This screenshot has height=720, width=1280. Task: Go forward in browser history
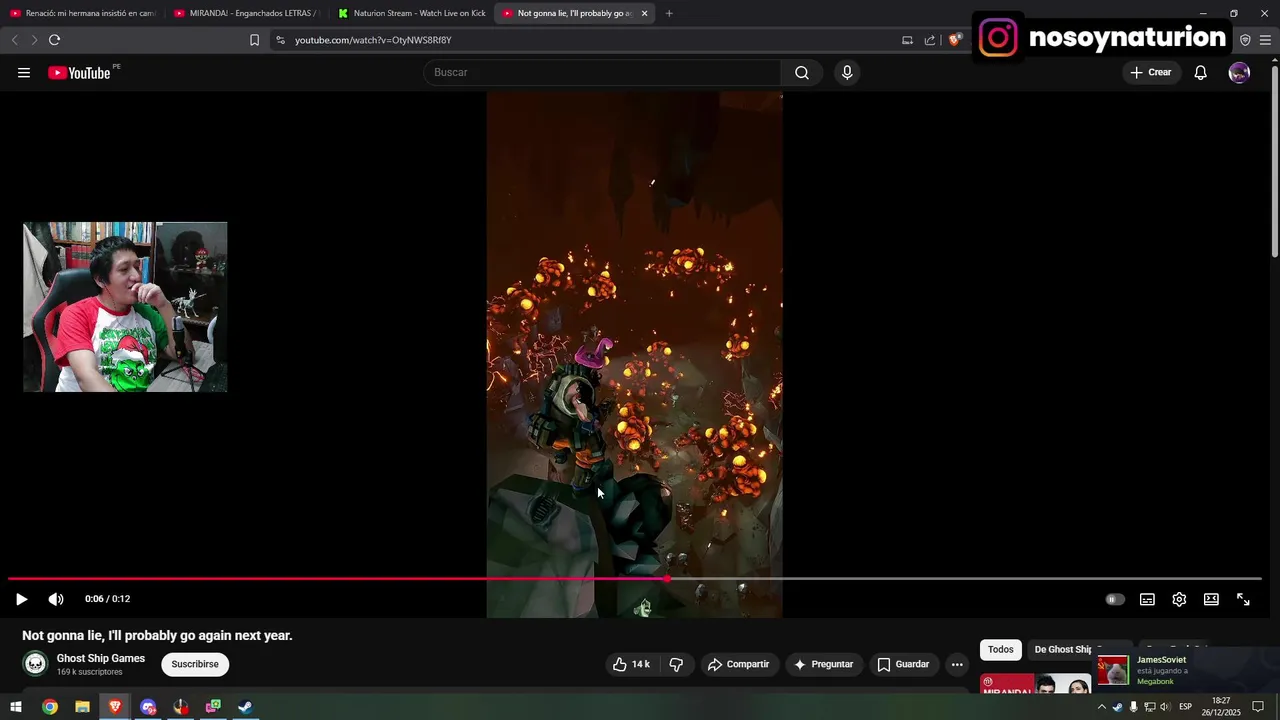click(x=33, y=40)
